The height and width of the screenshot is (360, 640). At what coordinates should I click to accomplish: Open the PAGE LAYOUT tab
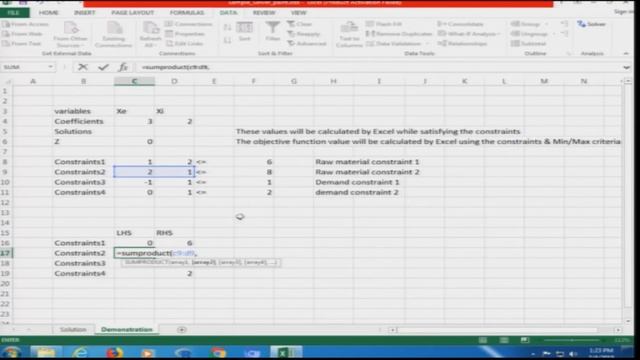[133, 13]
